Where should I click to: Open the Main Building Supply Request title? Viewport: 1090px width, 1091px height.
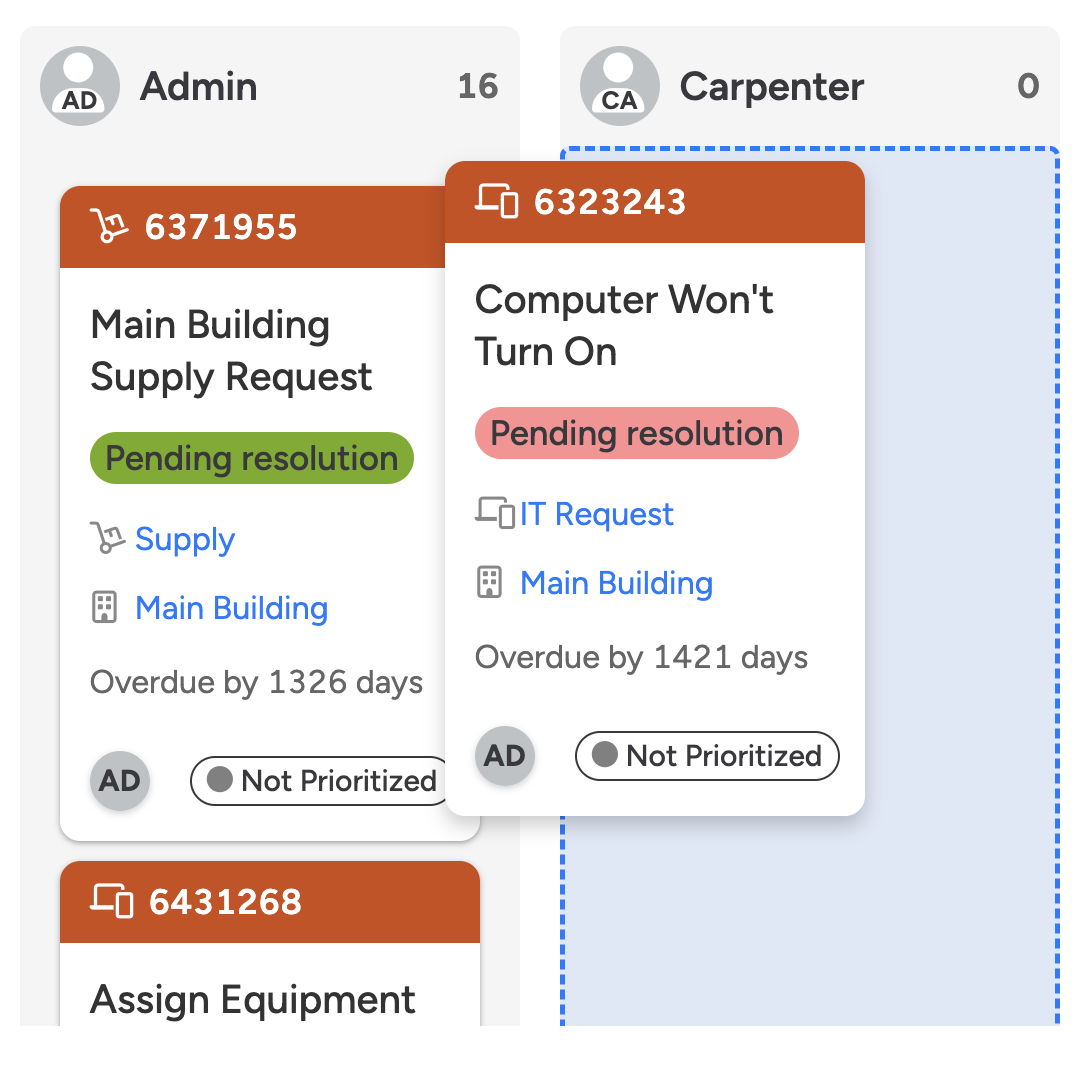[231, 351]
